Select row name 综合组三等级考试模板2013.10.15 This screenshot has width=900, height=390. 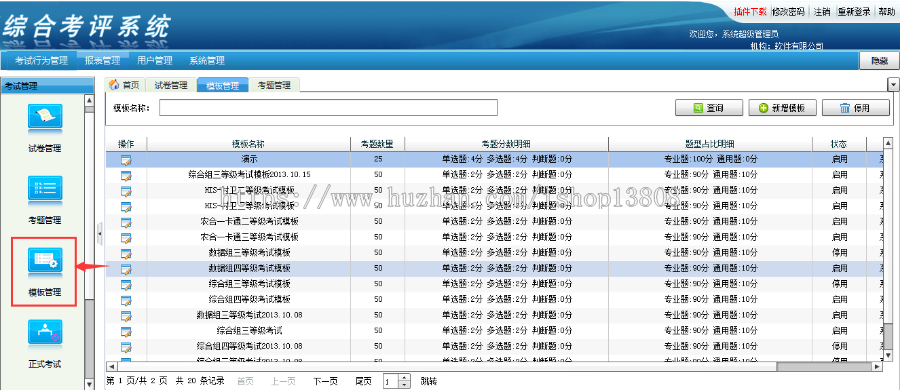click(249, 175)
